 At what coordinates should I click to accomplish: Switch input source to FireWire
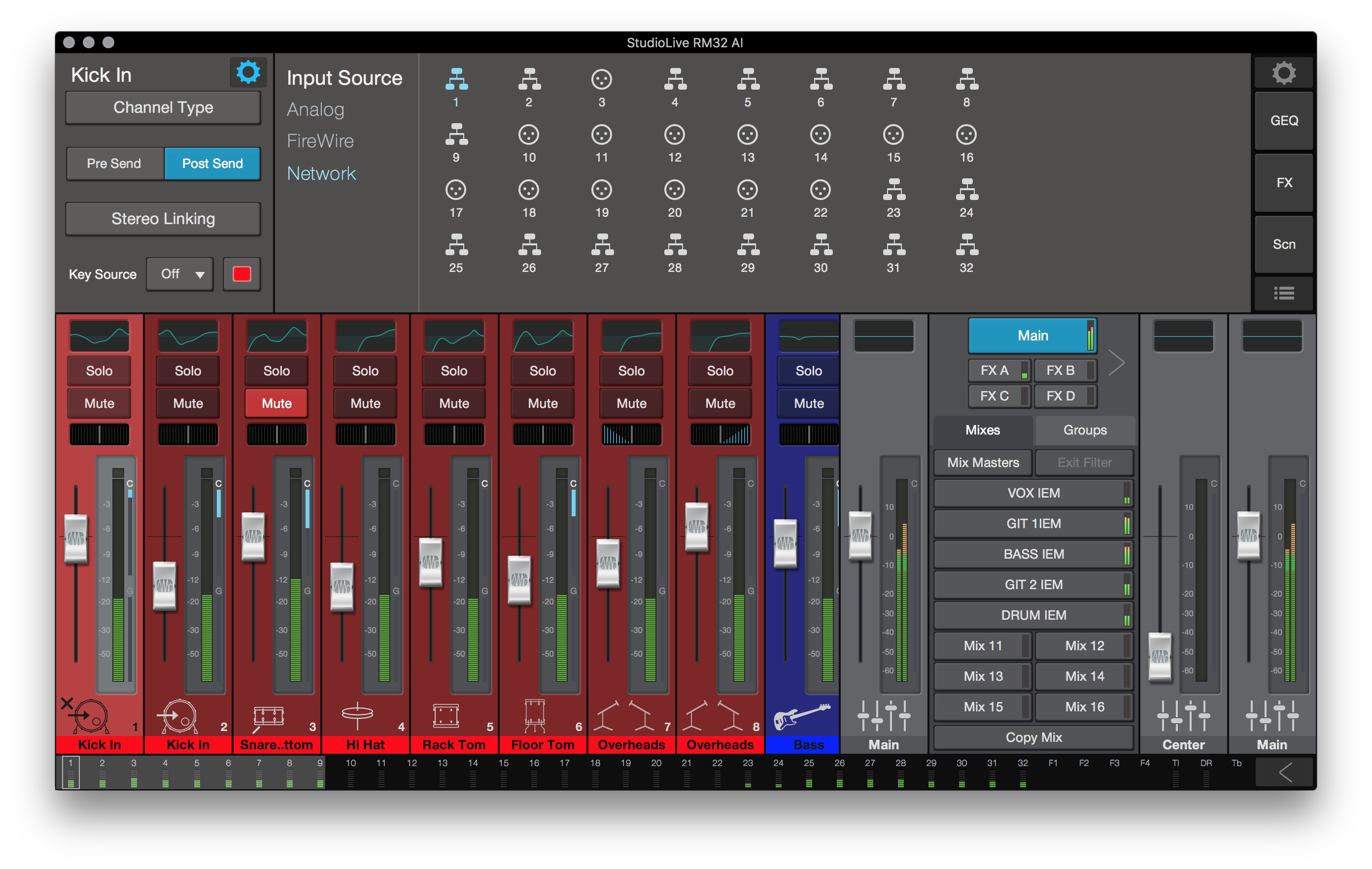[320, 141]
